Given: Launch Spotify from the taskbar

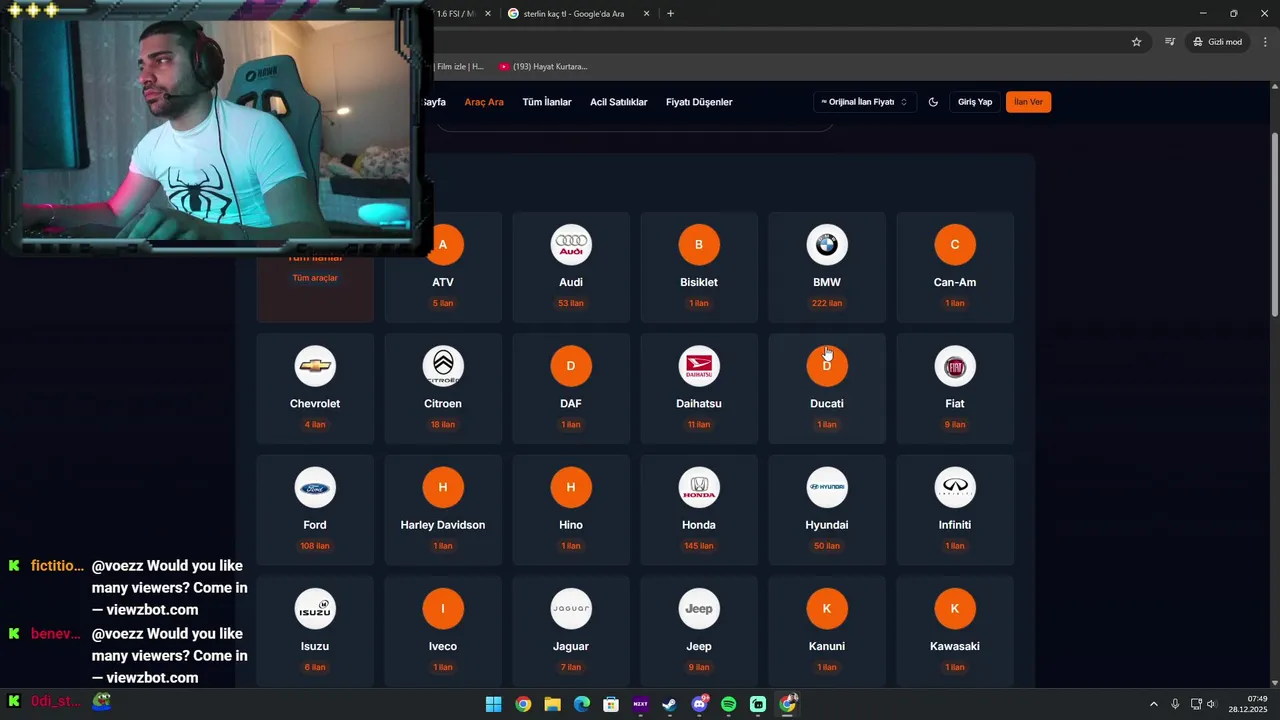Looking at the screenshot, I should point(728,704).
